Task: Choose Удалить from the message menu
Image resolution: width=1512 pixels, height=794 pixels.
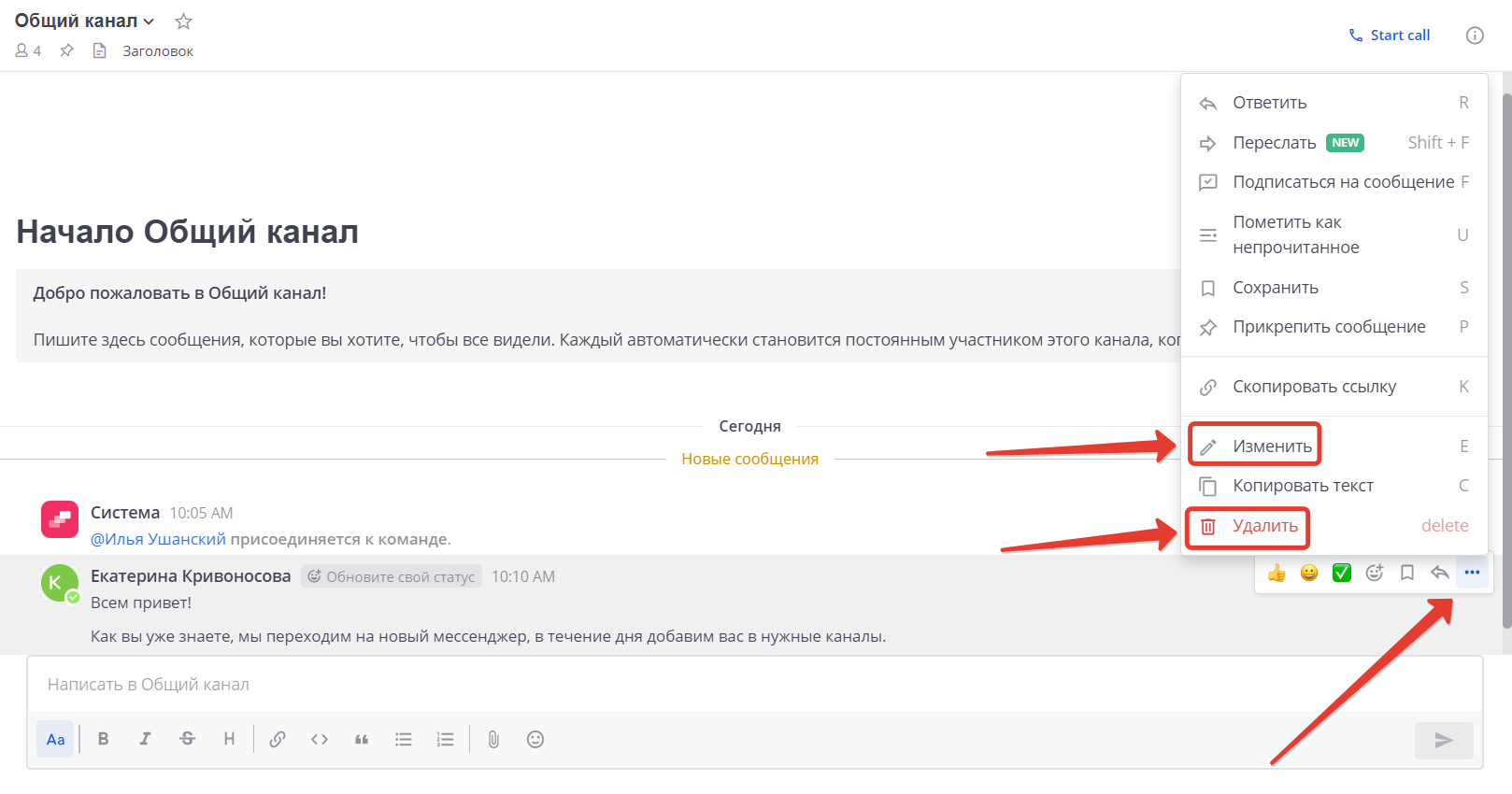Action: [1264, 526]
